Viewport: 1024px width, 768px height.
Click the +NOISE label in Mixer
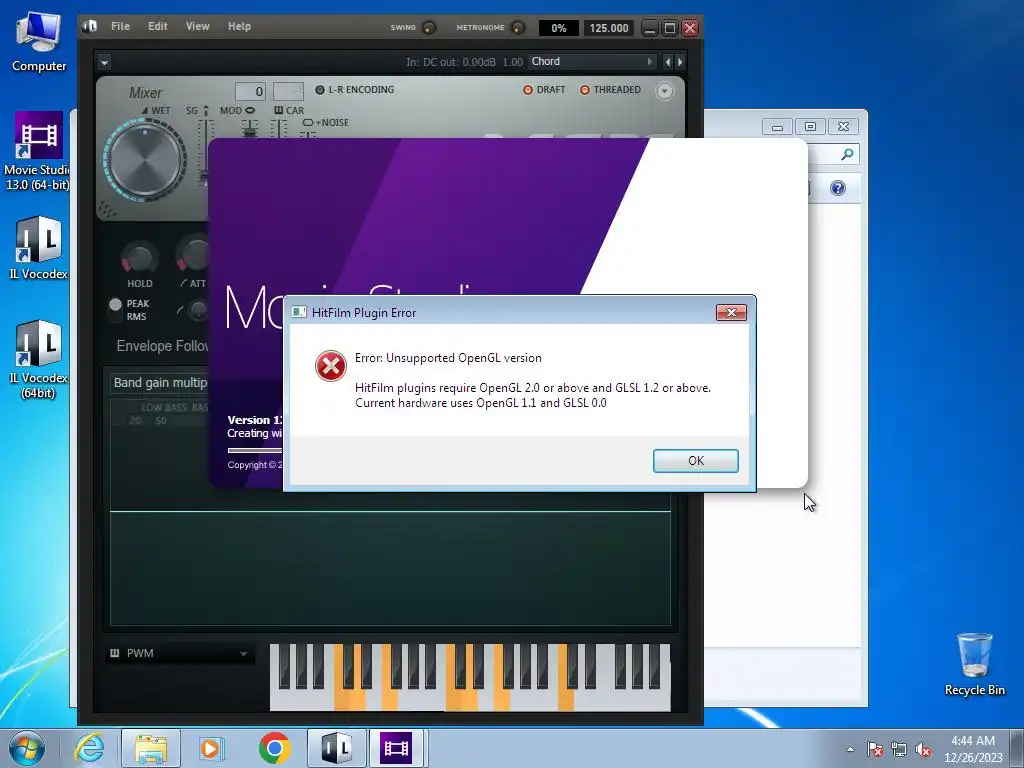click(326, 122)
